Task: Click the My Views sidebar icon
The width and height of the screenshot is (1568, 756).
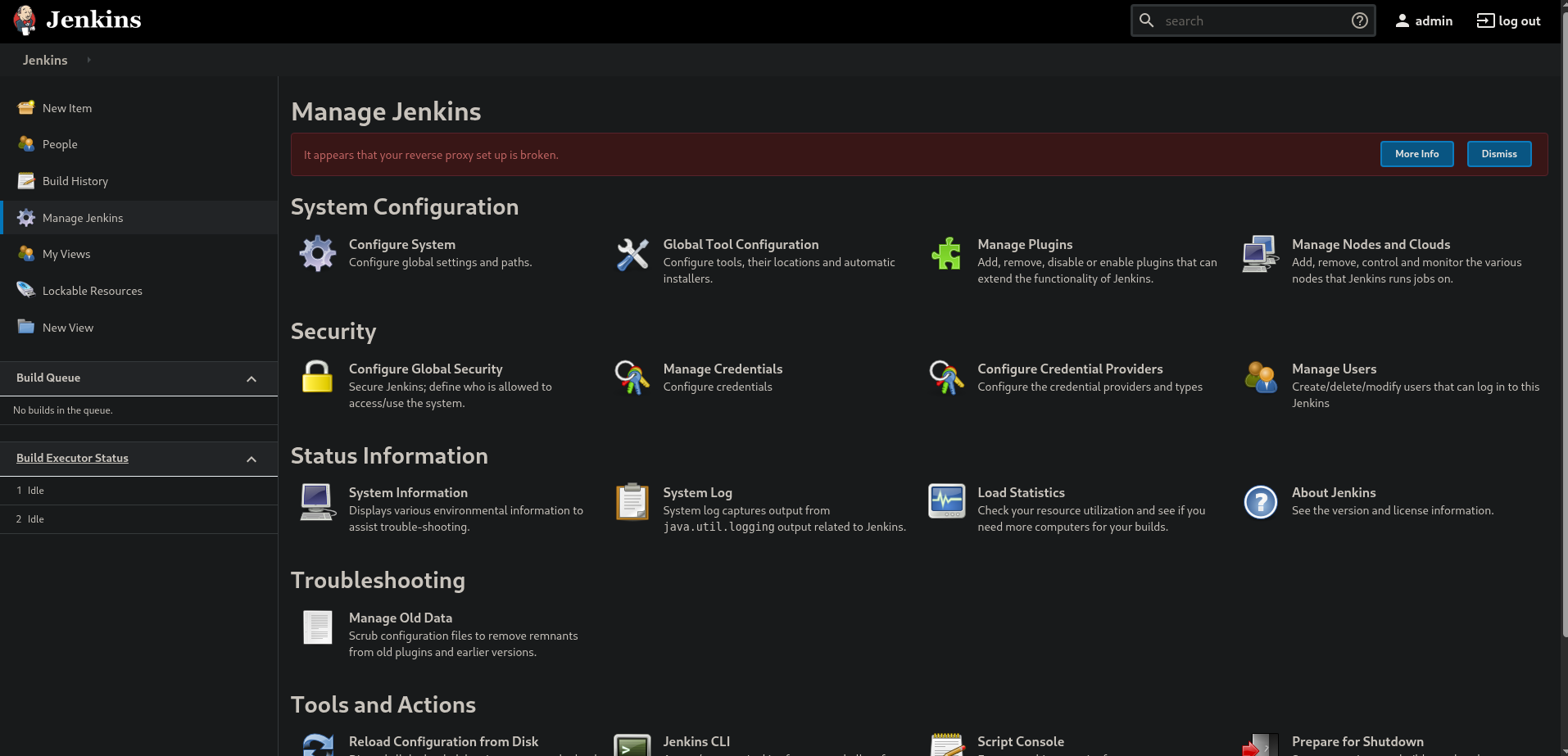Action: 26,253
